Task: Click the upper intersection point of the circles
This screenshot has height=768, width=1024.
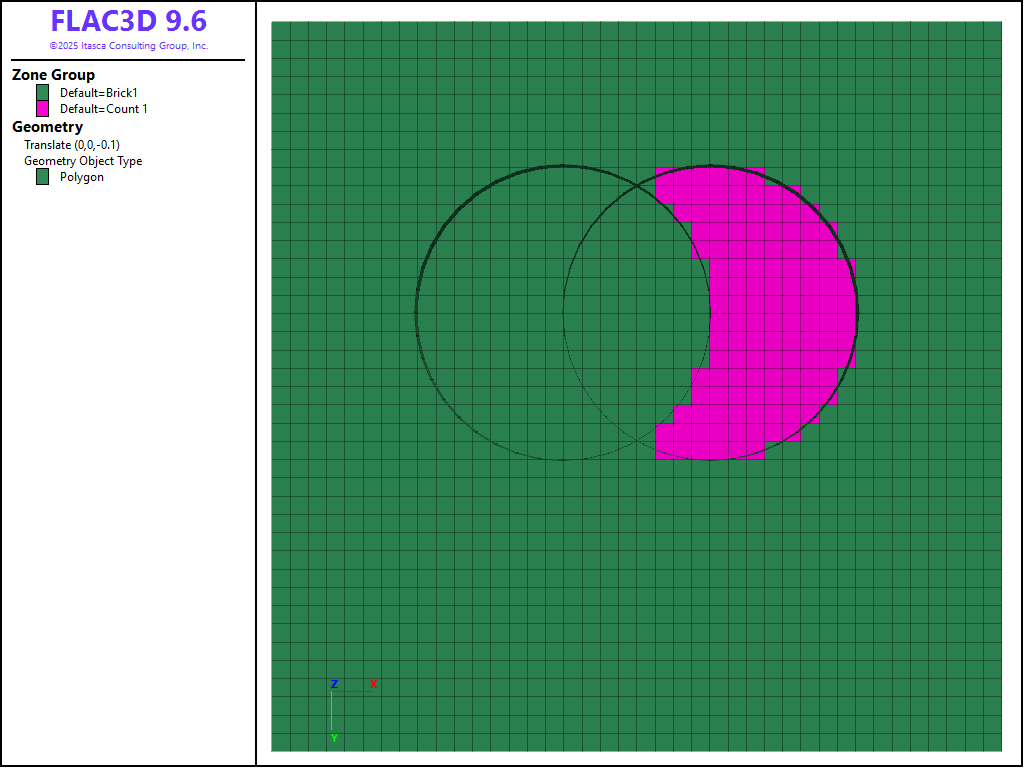Action: [x=637, y=187]
